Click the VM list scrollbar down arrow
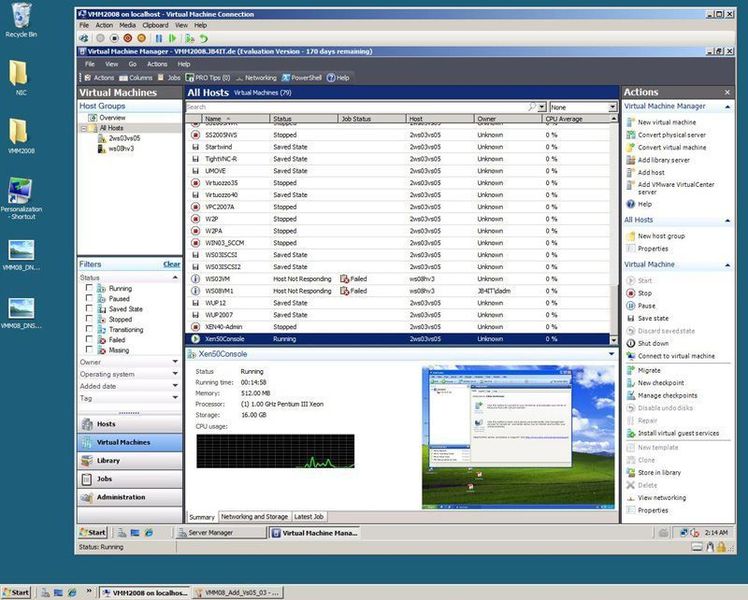The width and height of the screenshot is (748, 600). pyautogui.click(x=613, y=340)
